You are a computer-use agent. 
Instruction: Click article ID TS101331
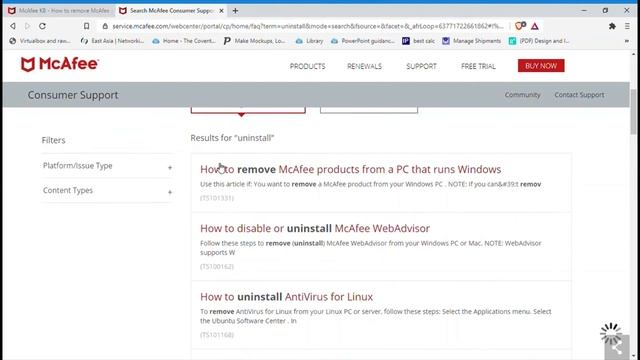click(217, 198)
